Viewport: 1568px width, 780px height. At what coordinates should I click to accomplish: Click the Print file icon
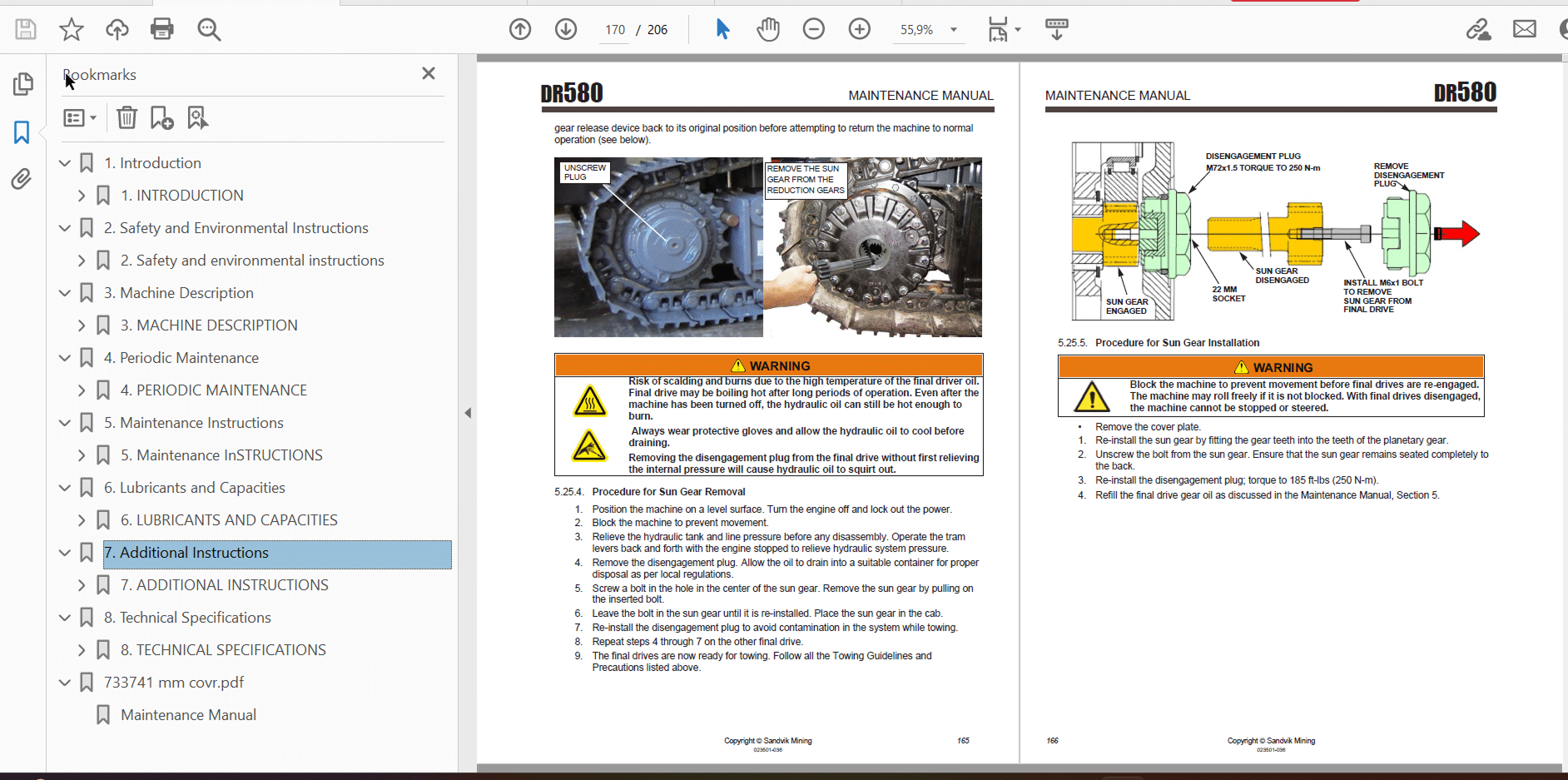tap(161, 29)
